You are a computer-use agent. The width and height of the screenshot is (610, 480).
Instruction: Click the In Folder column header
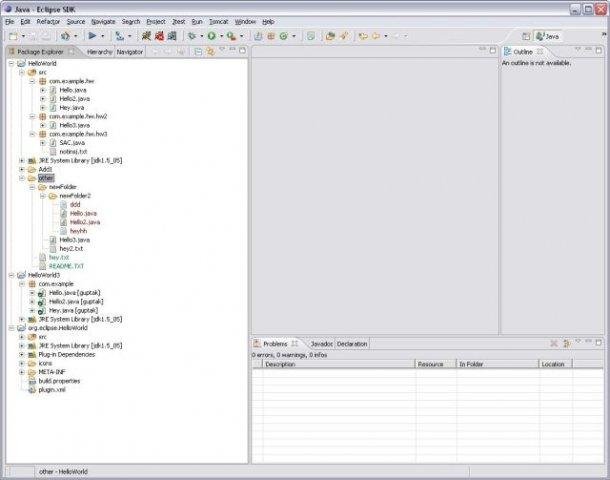tap(497, 364)
